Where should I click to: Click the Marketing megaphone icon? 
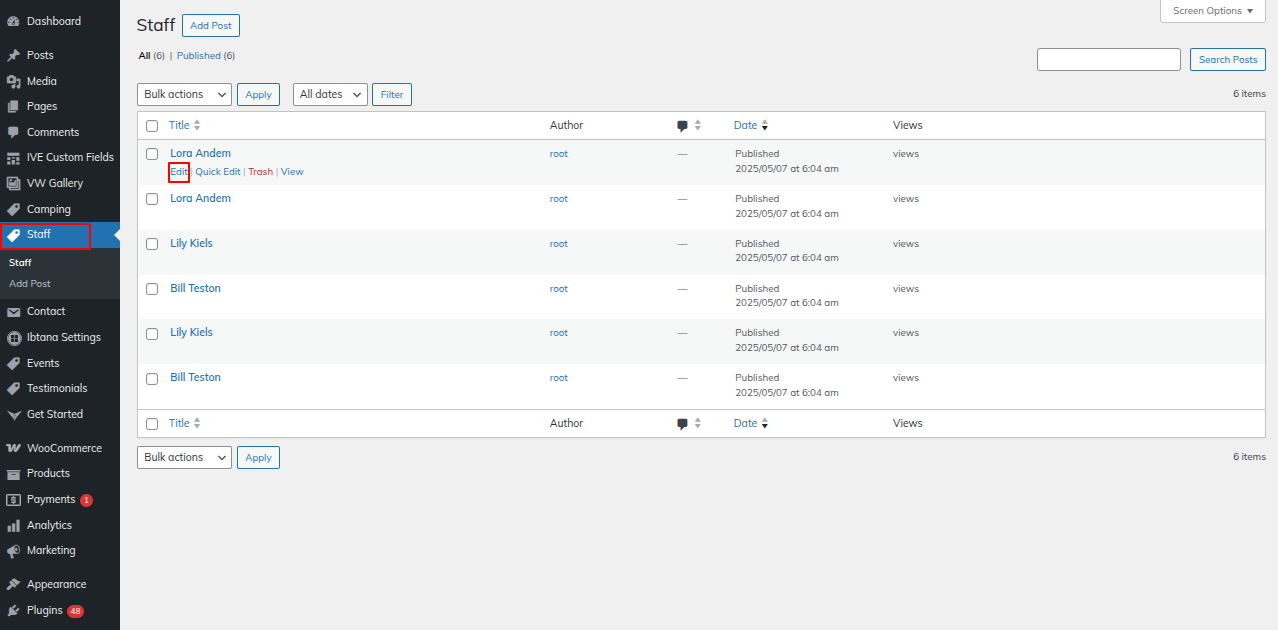click(13, 551)
